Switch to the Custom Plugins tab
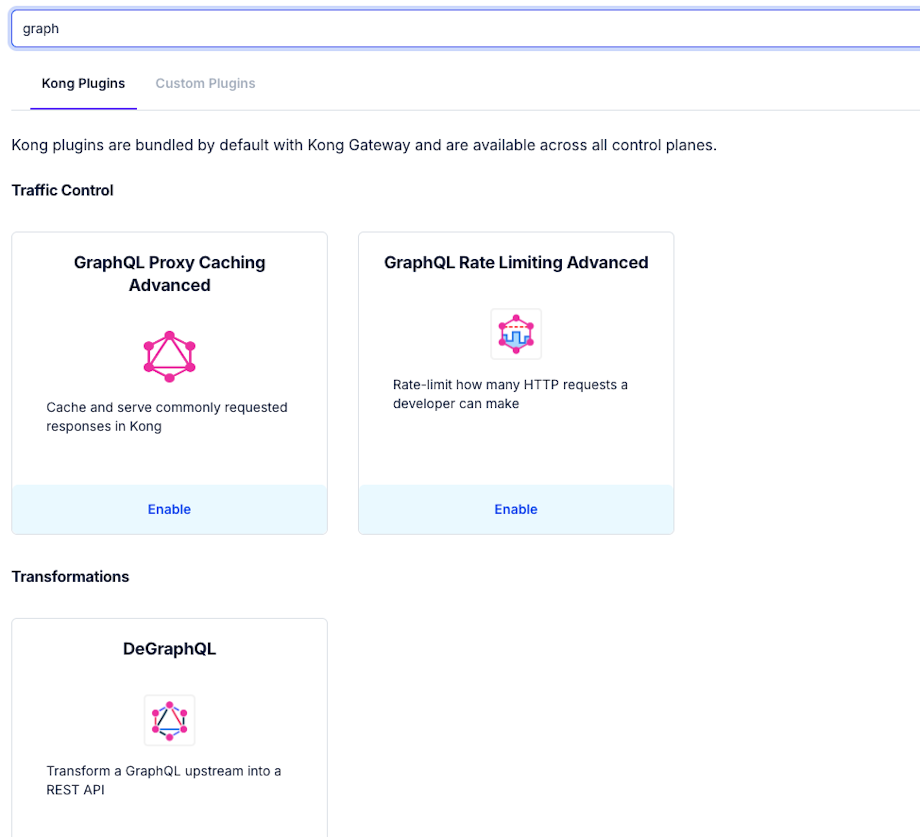 click(x=205, y=83)
